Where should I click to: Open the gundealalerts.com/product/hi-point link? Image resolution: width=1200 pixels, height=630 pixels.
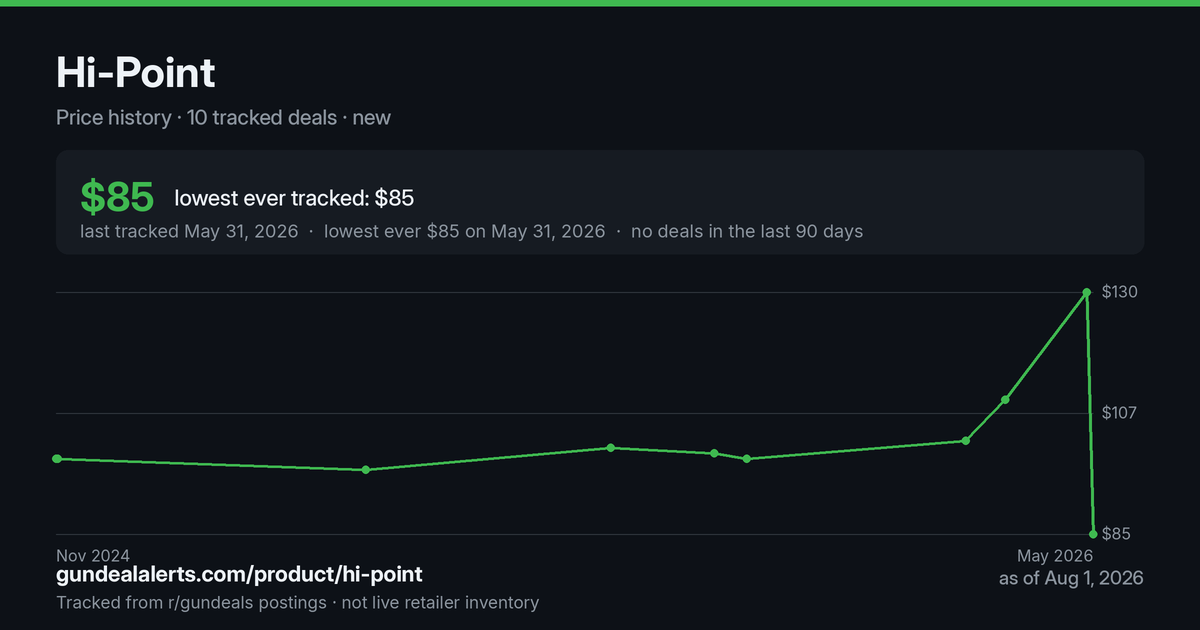(x=239, y=575)
